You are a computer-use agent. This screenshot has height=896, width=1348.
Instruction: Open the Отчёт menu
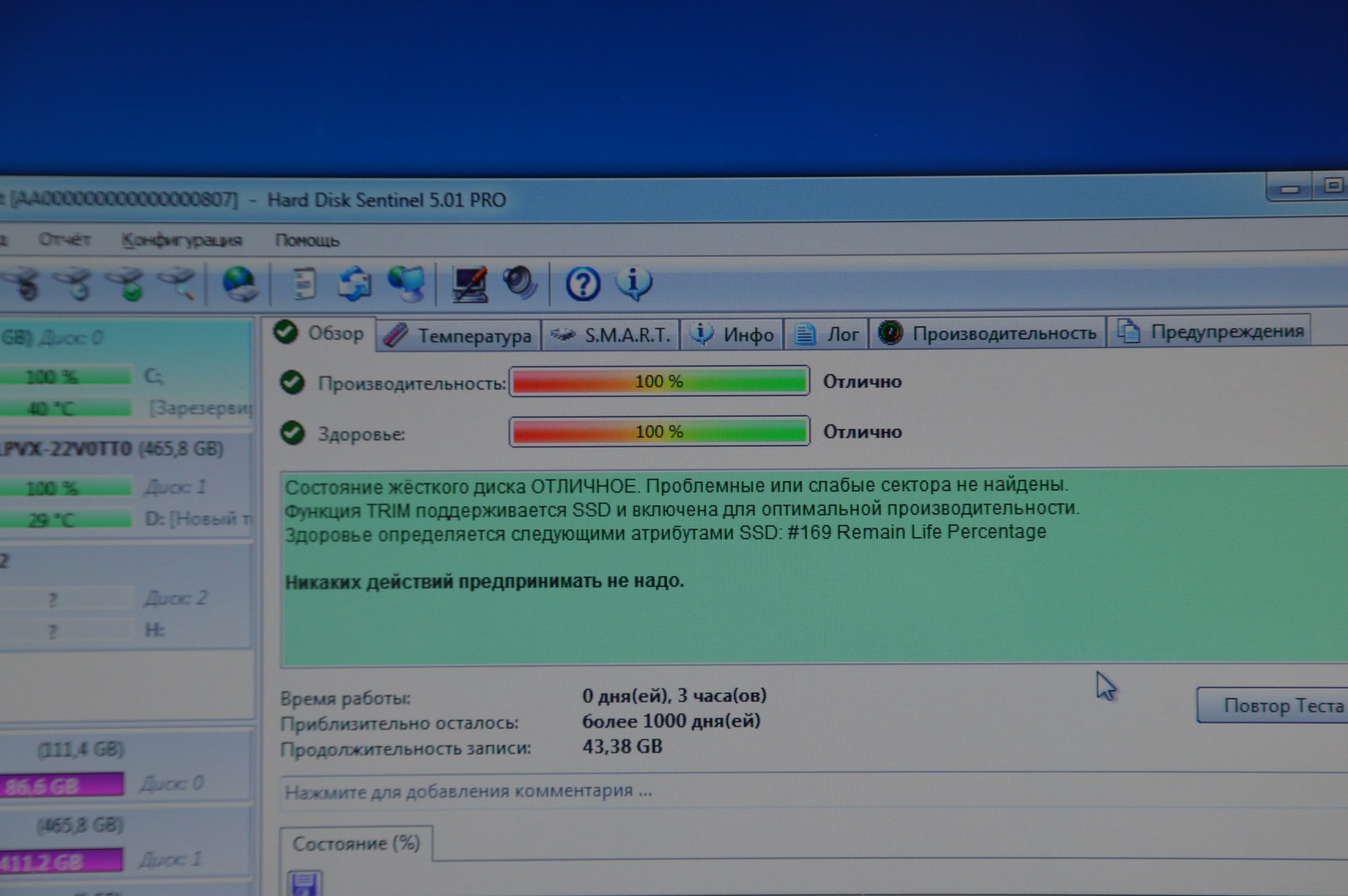pos(64,240)
